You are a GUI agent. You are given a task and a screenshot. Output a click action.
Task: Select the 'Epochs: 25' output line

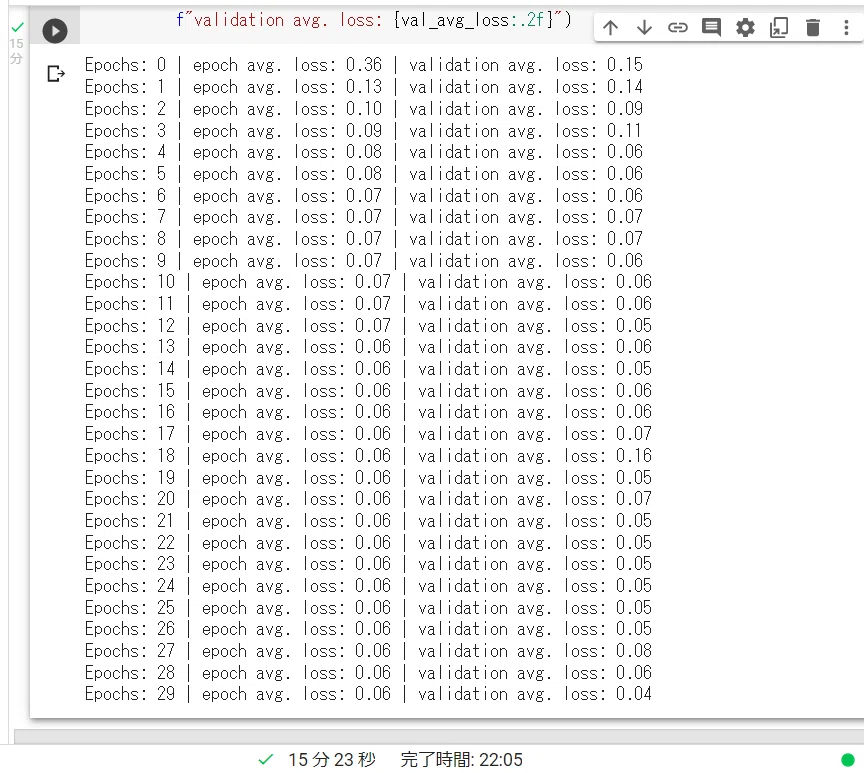pyautogui.click(x=368, y=608)
